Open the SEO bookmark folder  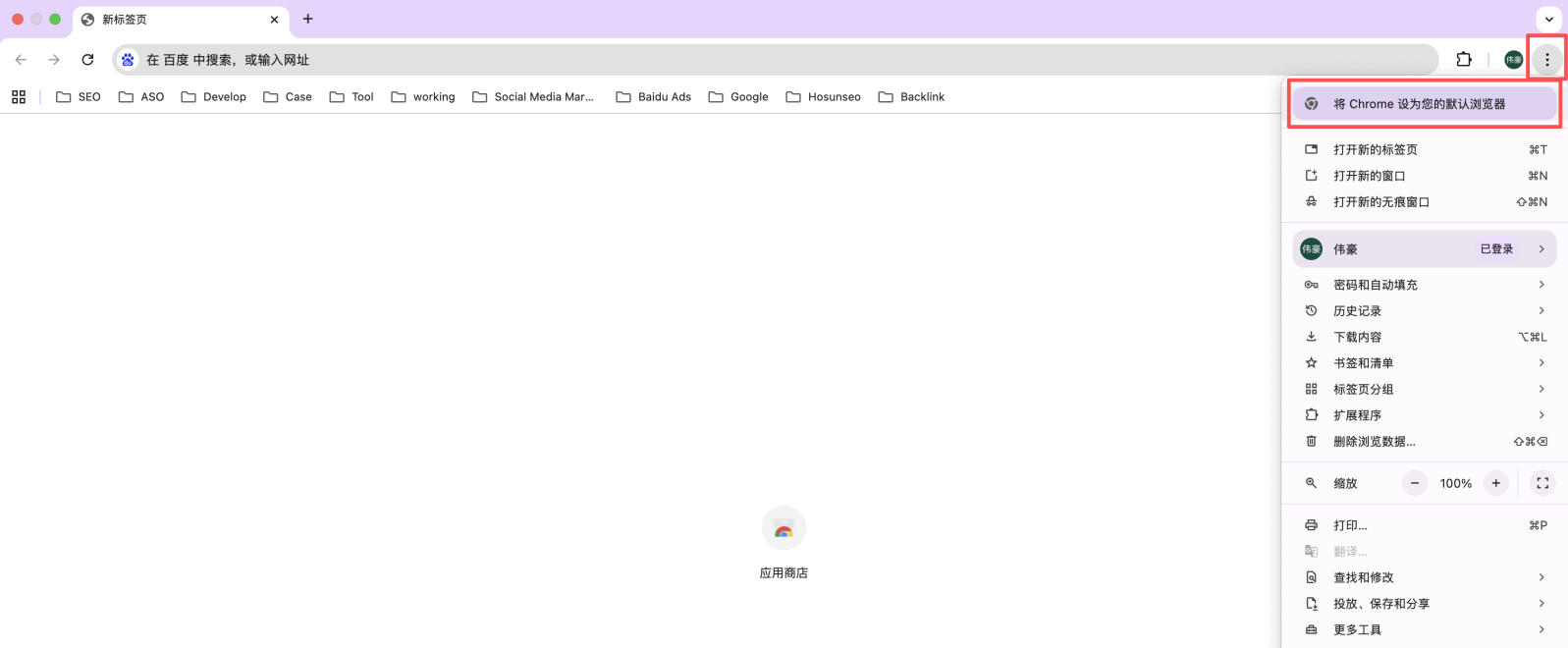[x=79, y=97]
